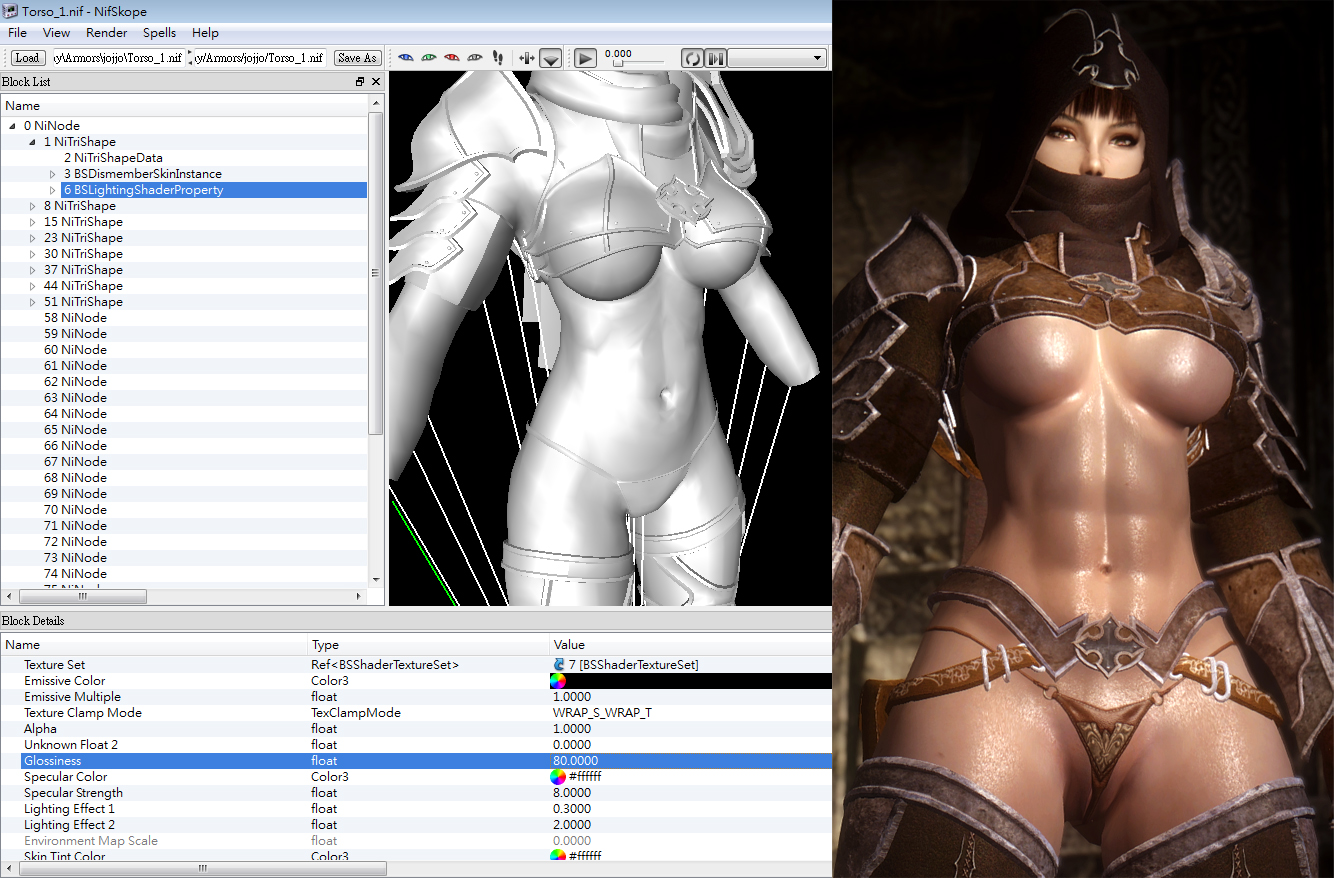1334x878 pixels.
Task: Collapse the 0 NiNode tree node
Action: point(13,126)
